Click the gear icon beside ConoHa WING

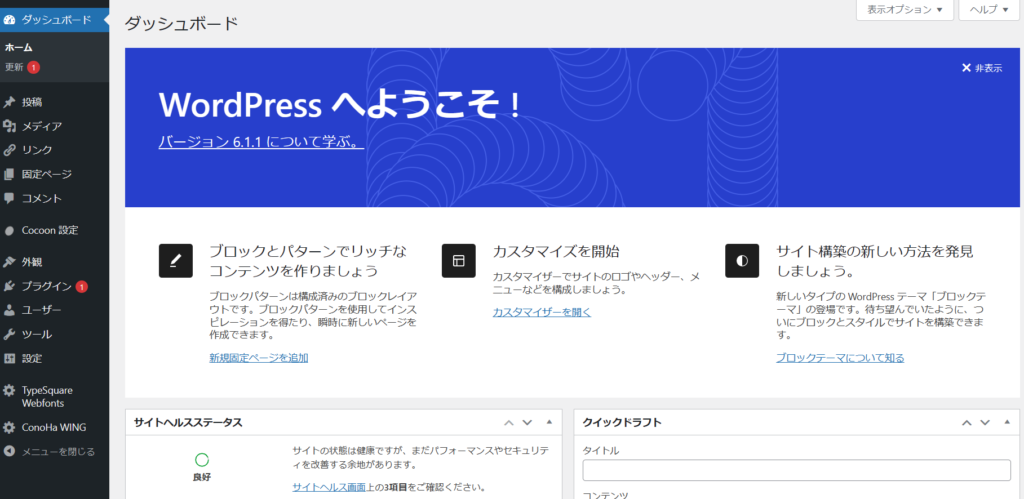click(9, 428)
